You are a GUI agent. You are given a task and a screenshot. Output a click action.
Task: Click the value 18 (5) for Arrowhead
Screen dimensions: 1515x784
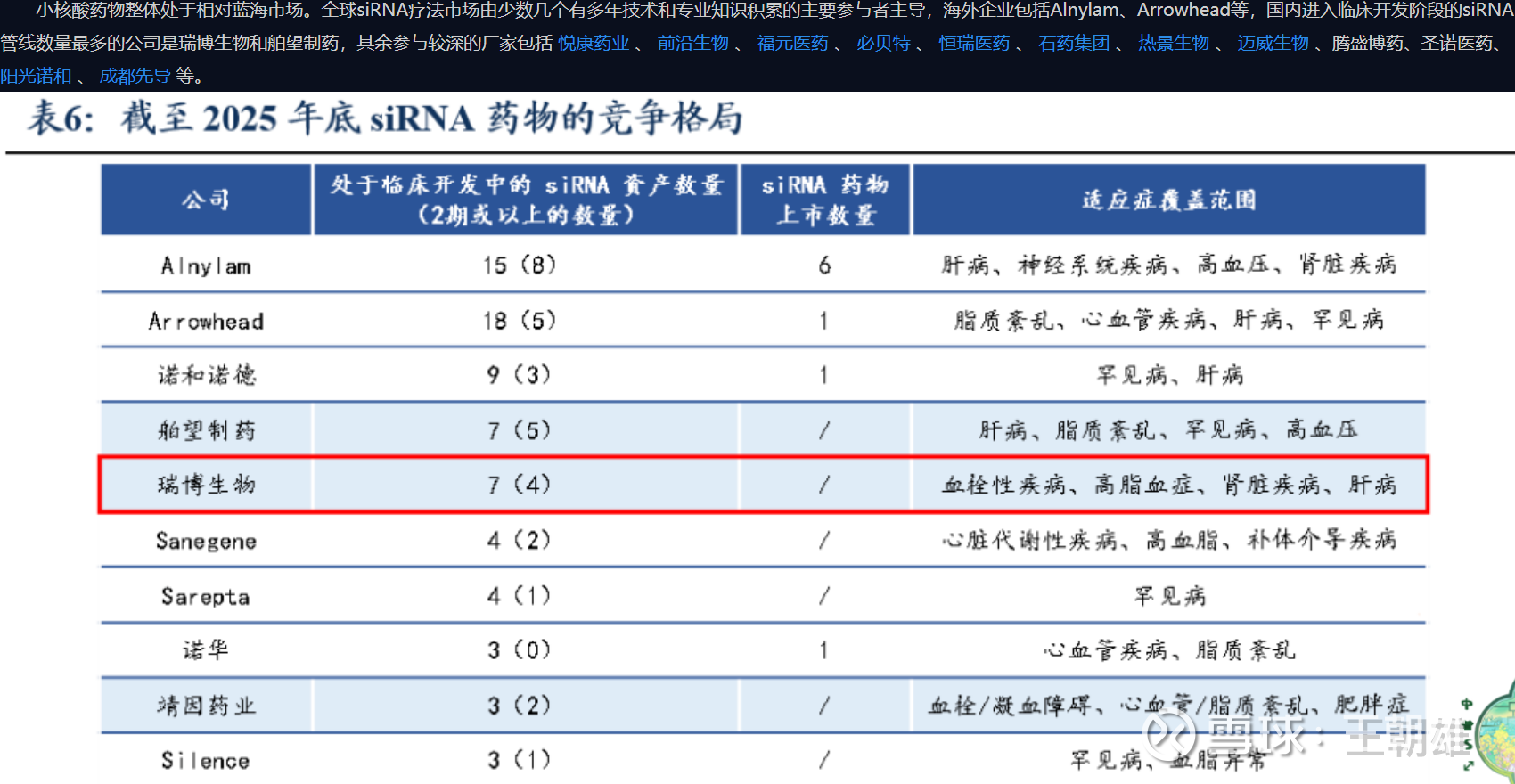tap(520, 321)
